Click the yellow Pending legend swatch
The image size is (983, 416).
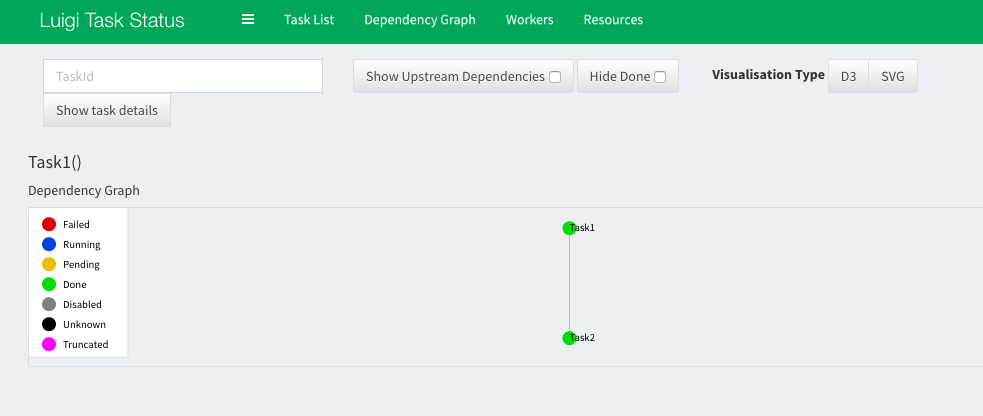pos(49,264)
